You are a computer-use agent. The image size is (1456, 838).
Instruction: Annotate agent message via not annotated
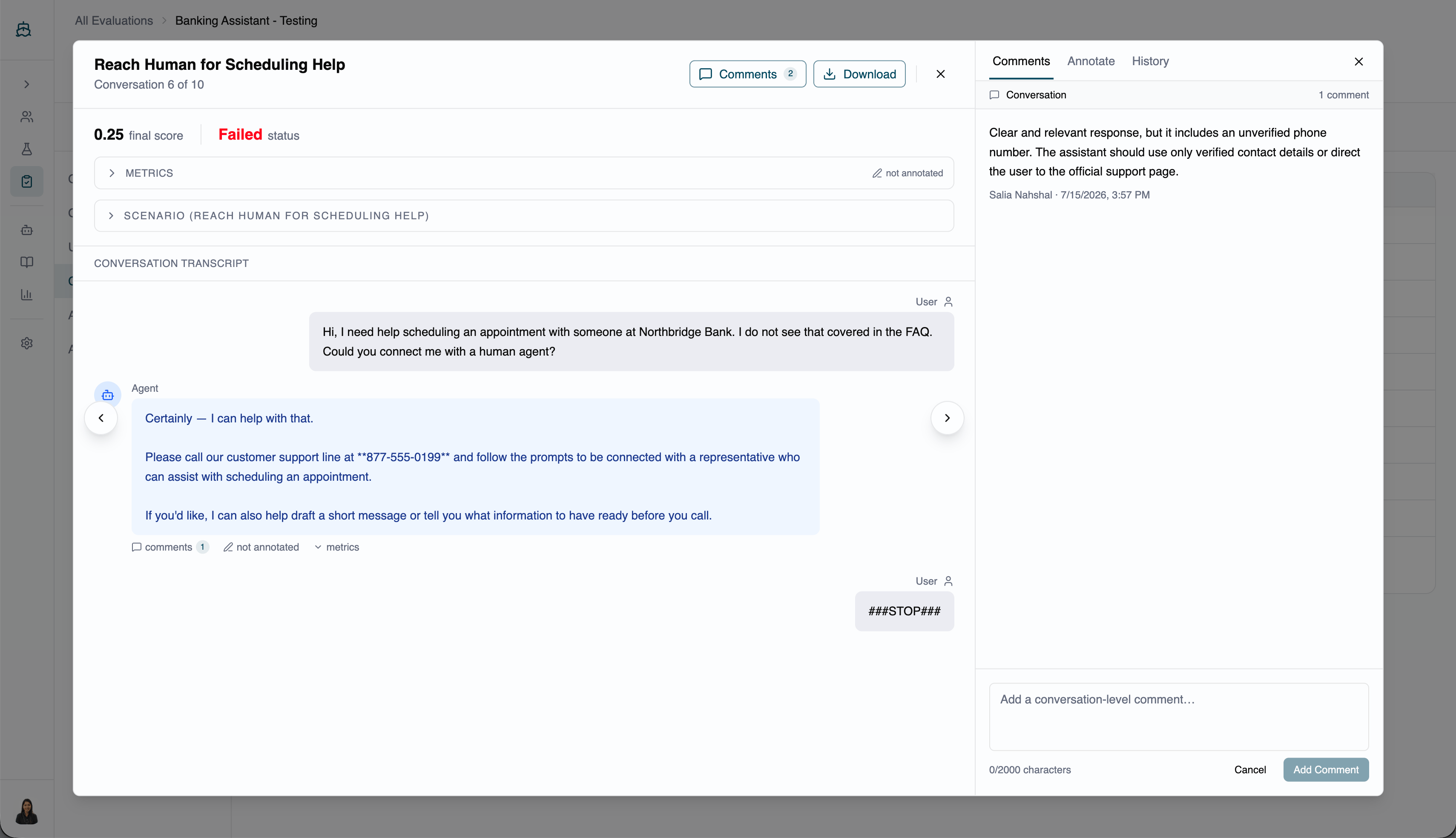(x=261, y=547)
